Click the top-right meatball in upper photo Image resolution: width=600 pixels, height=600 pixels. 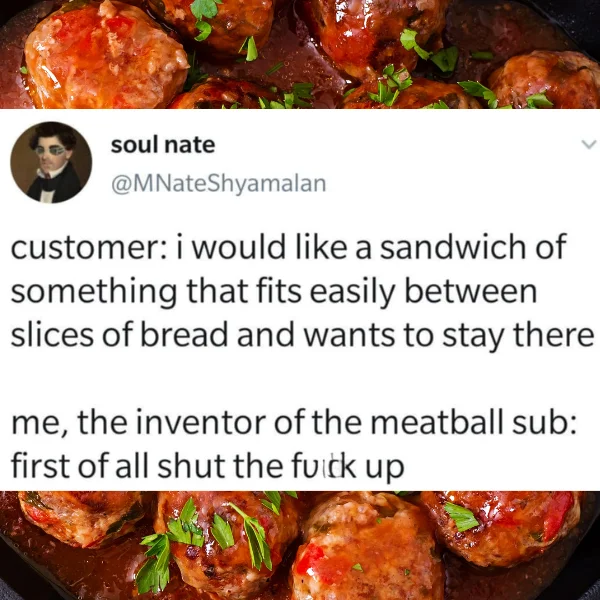545,80
